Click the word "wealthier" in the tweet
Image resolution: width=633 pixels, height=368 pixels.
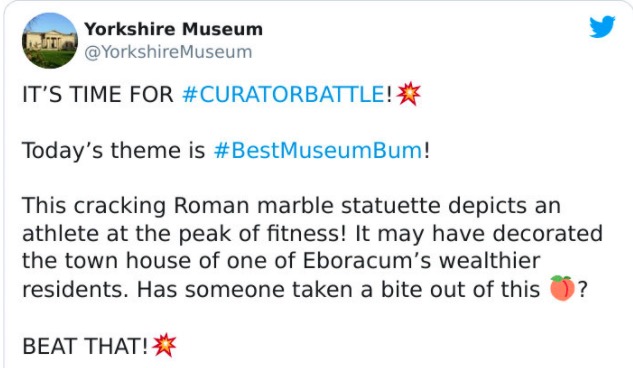coord(489,261)
